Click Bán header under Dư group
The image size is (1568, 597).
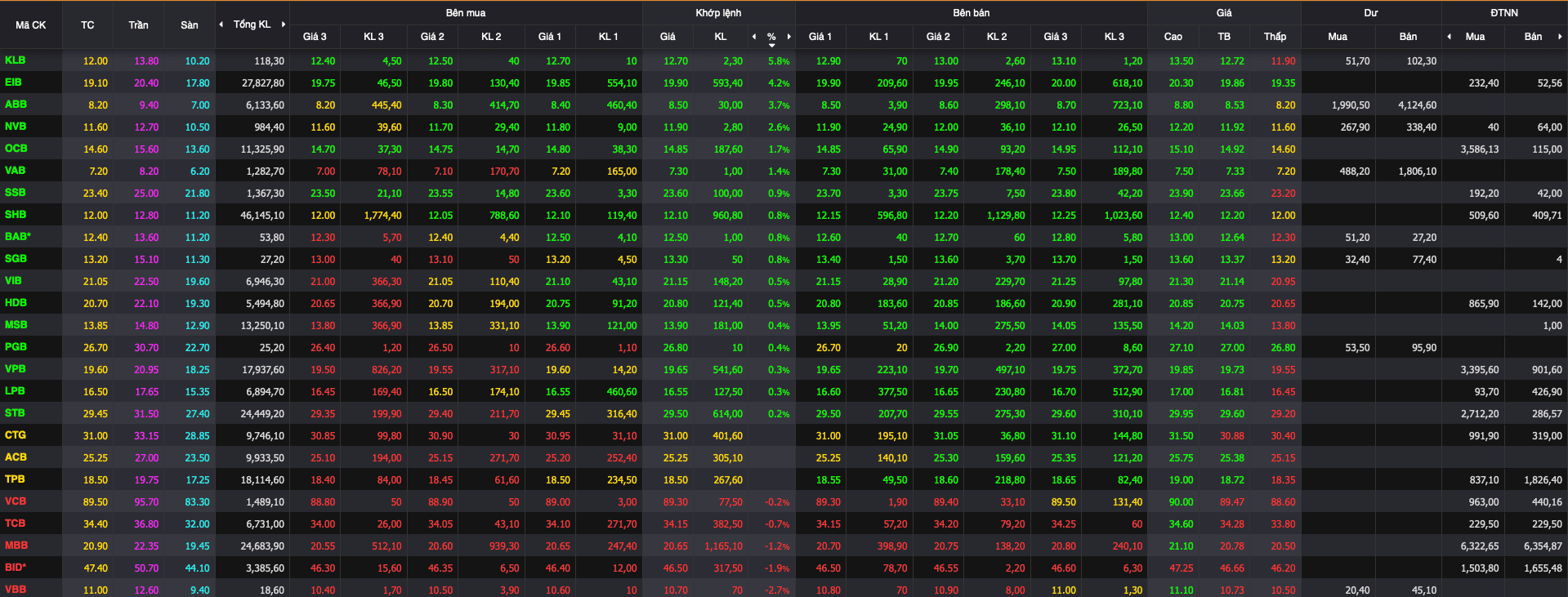point(1408,37)
